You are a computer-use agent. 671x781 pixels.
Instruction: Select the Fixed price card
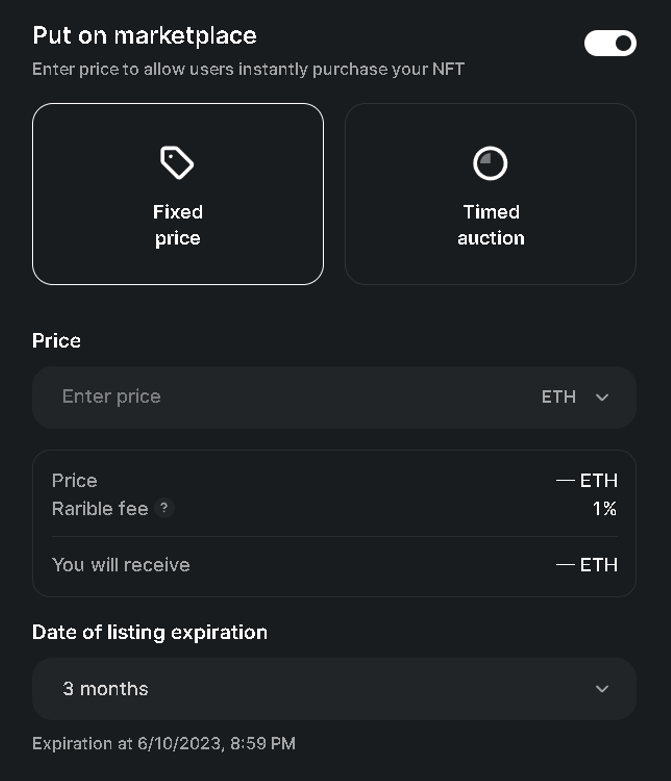(178, 194)
